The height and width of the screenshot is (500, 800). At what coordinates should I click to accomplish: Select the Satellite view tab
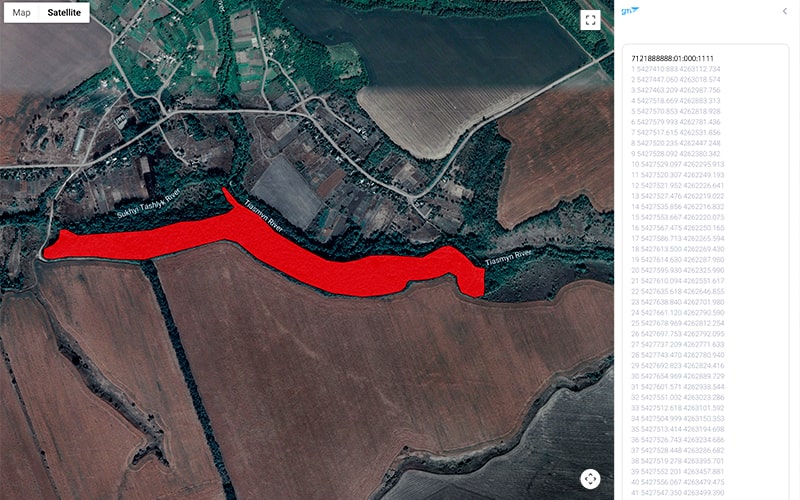64,13
